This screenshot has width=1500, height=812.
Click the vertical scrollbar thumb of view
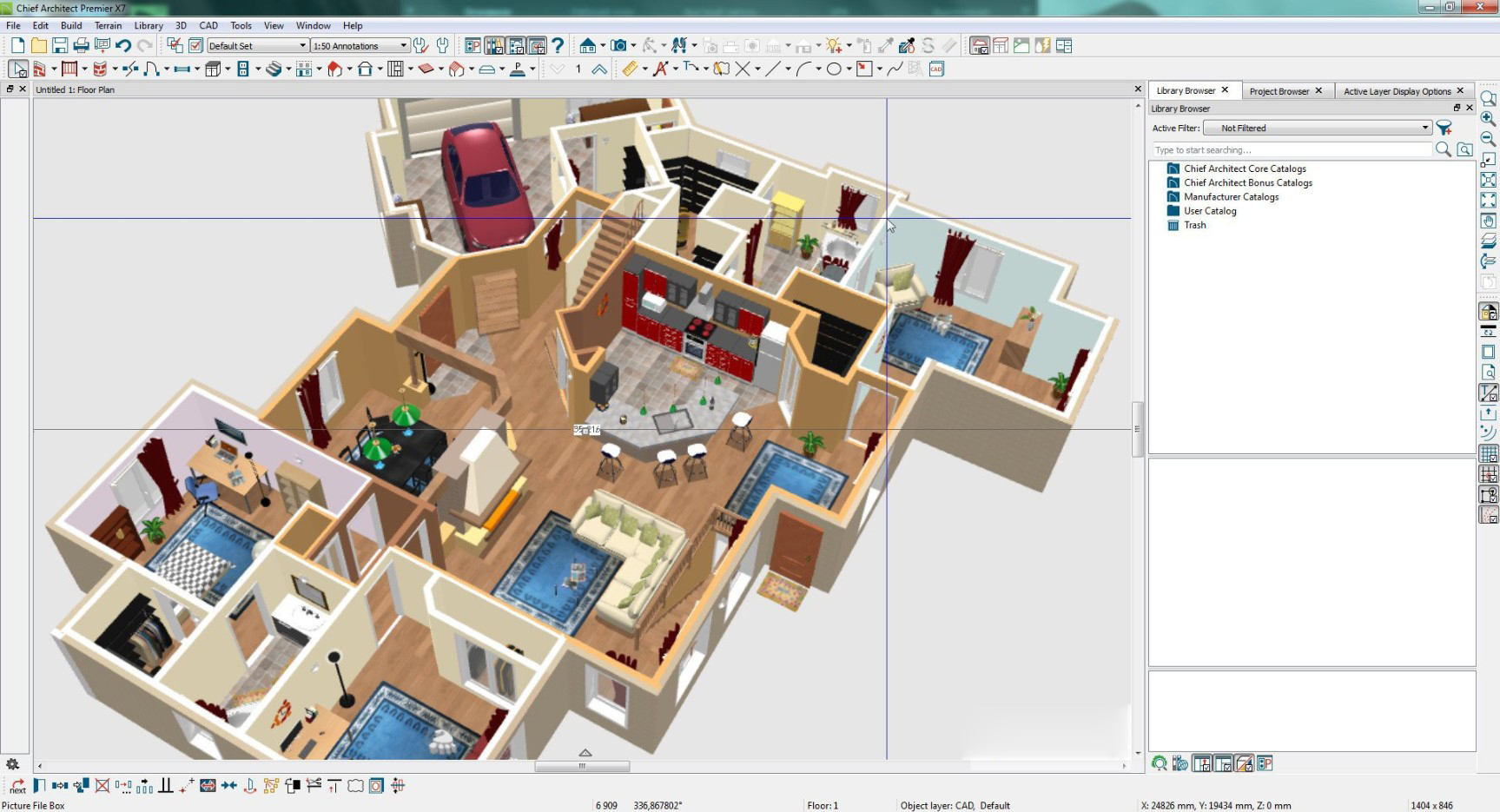pyautogui.click(x=1137, y=429)
